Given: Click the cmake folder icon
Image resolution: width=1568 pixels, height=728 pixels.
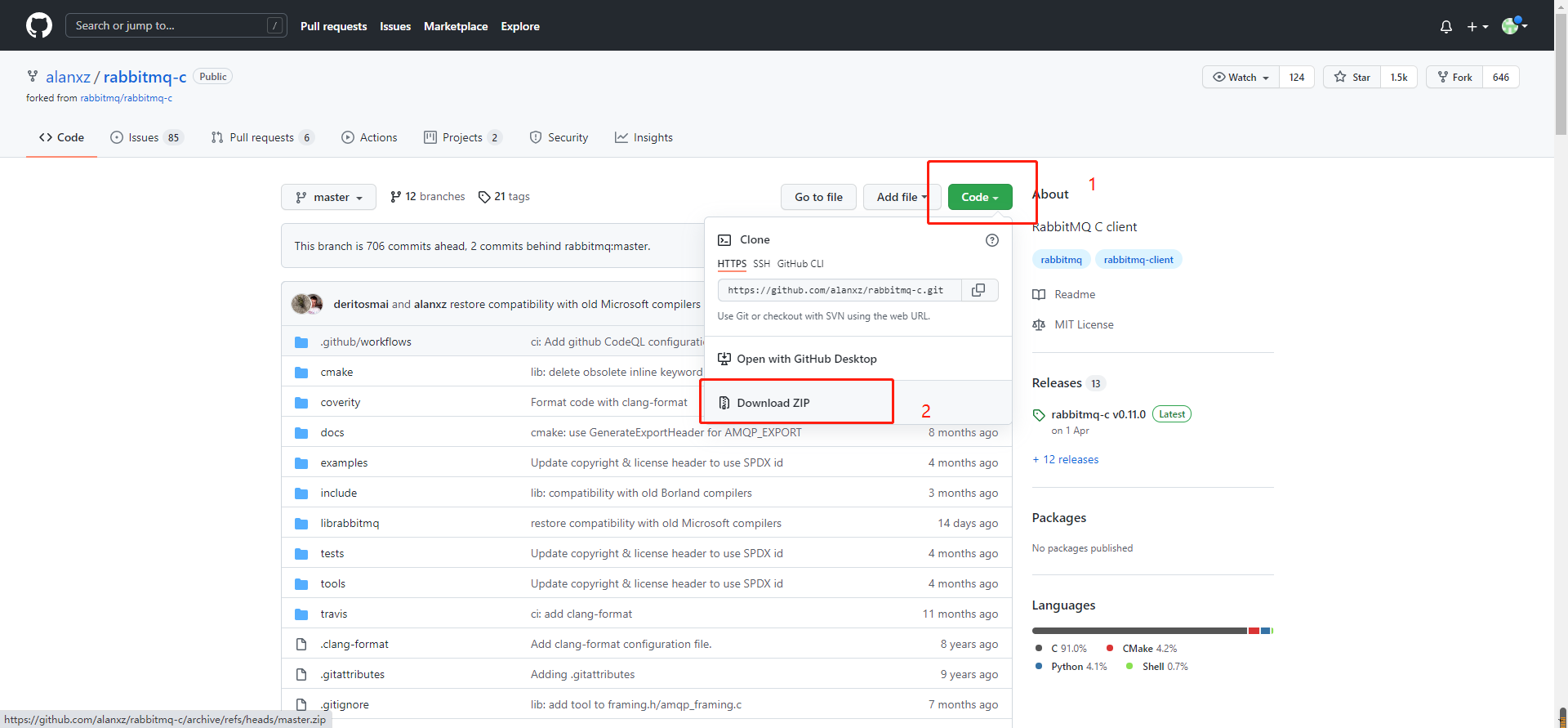Looking at the screenshot, I should tap(301, 373).
